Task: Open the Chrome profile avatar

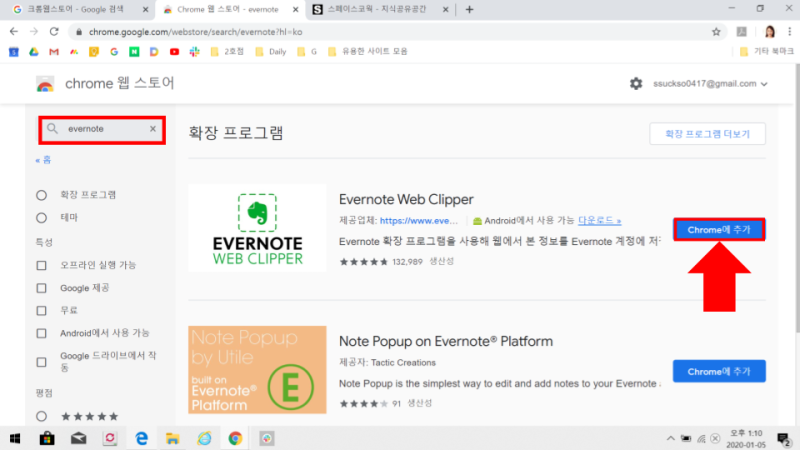Action: (x=769, y=32)
